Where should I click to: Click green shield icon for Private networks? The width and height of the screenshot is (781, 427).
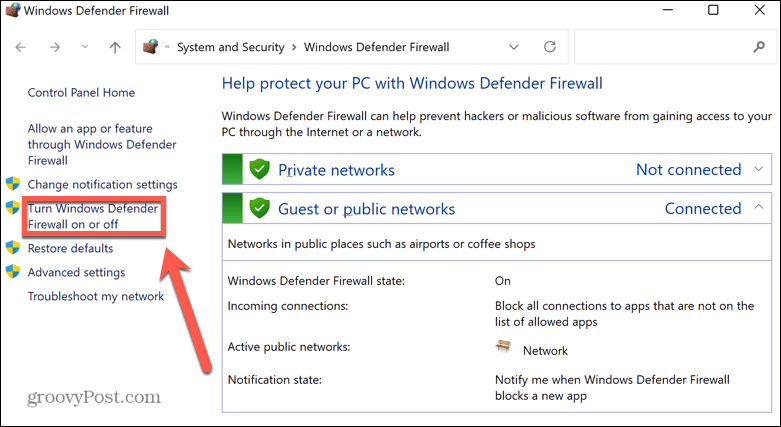click(259, 169)
